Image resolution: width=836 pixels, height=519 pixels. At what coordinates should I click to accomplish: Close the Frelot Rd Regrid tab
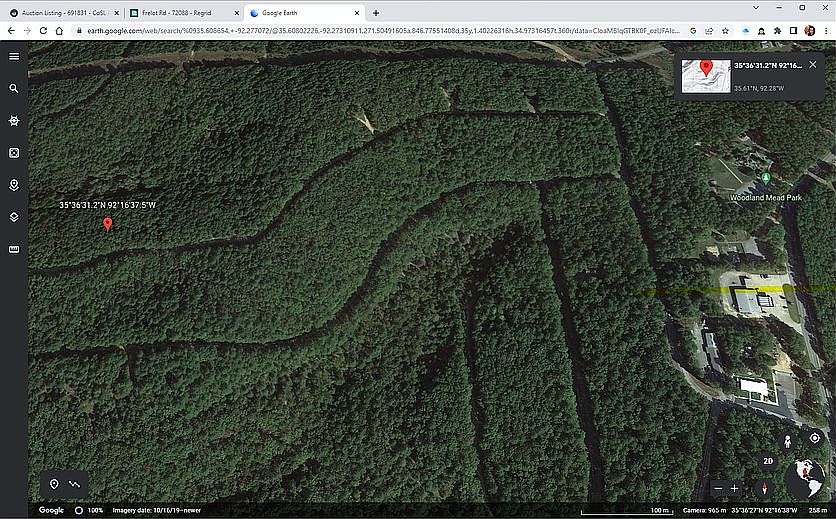237,13
